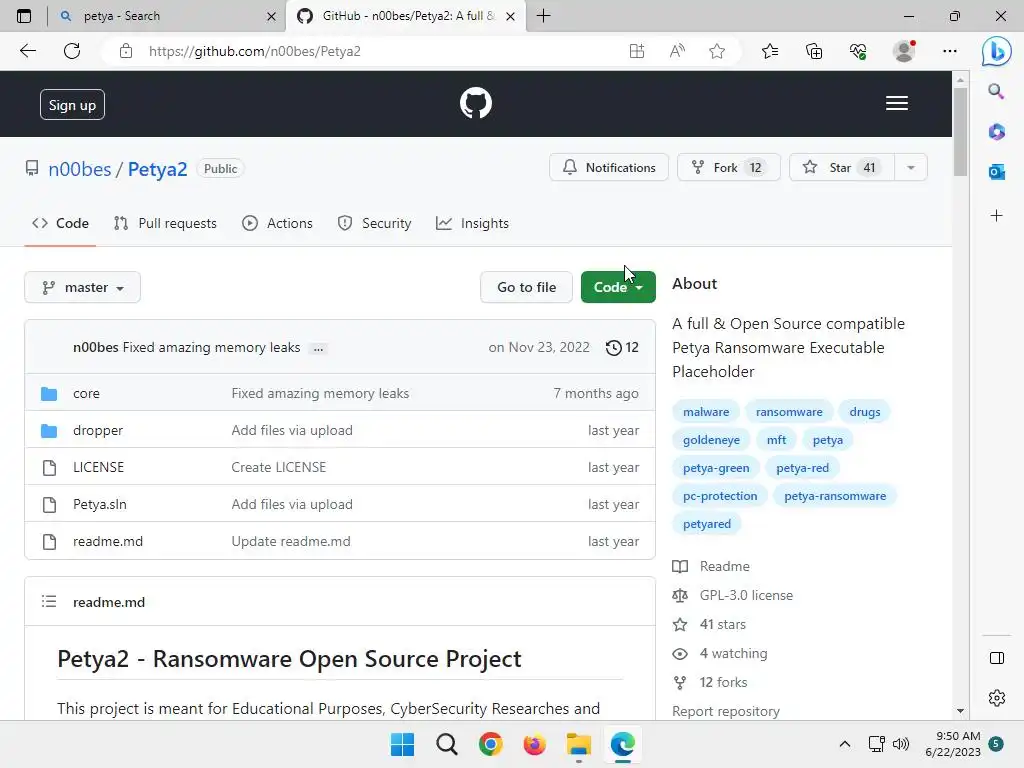1024x768 pixels.
Task: Open a new browser tab
Action: point(543,16)
